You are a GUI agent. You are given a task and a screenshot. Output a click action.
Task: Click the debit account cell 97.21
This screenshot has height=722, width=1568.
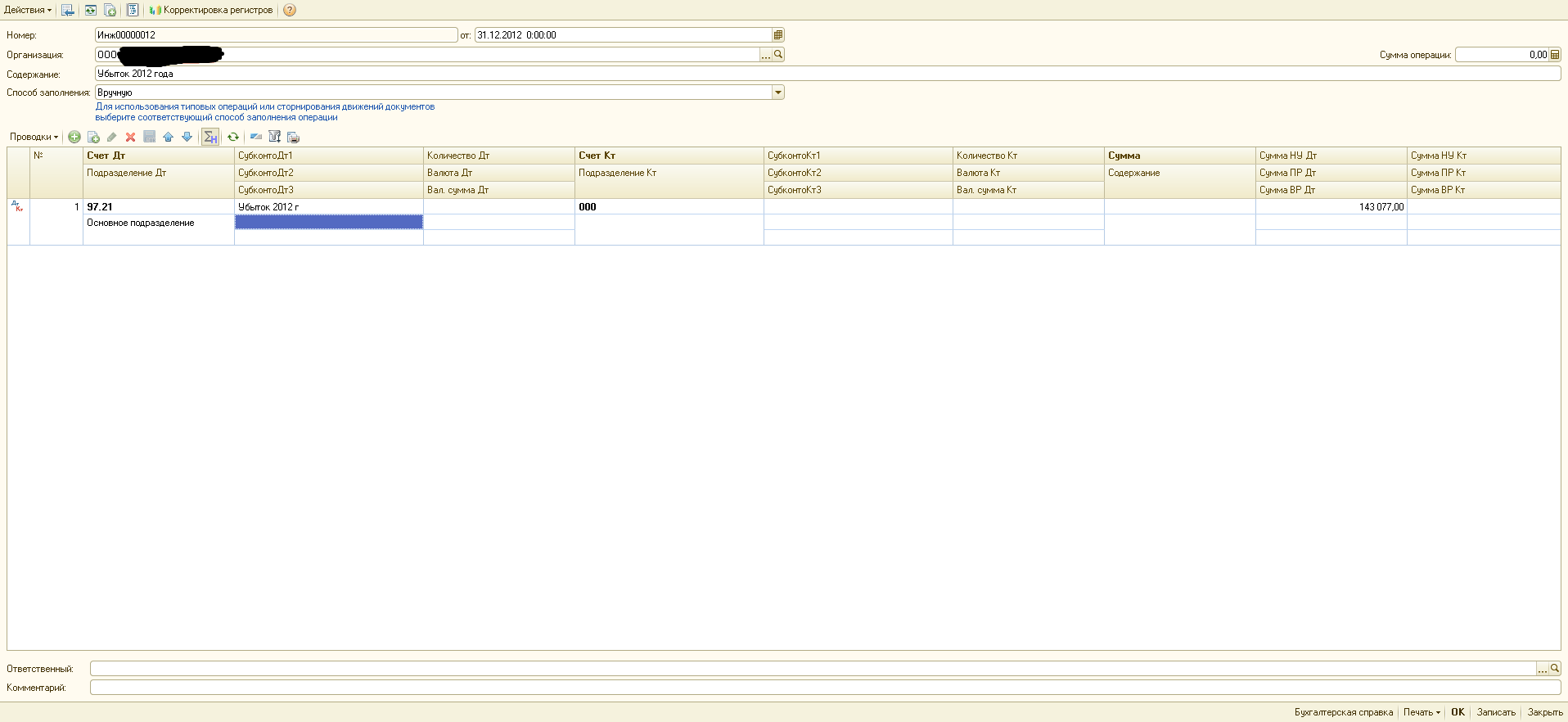(x=159, y=207)
